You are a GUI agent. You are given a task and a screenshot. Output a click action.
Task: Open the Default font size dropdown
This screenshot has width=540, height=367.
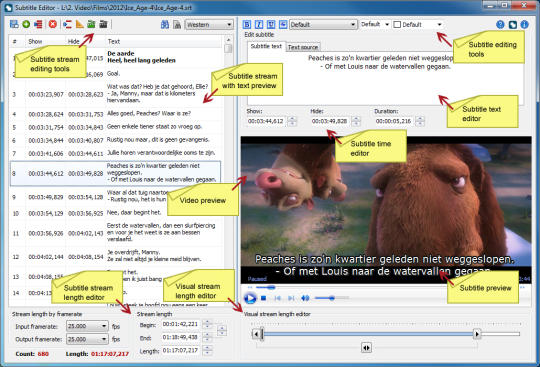click(375, 24)
